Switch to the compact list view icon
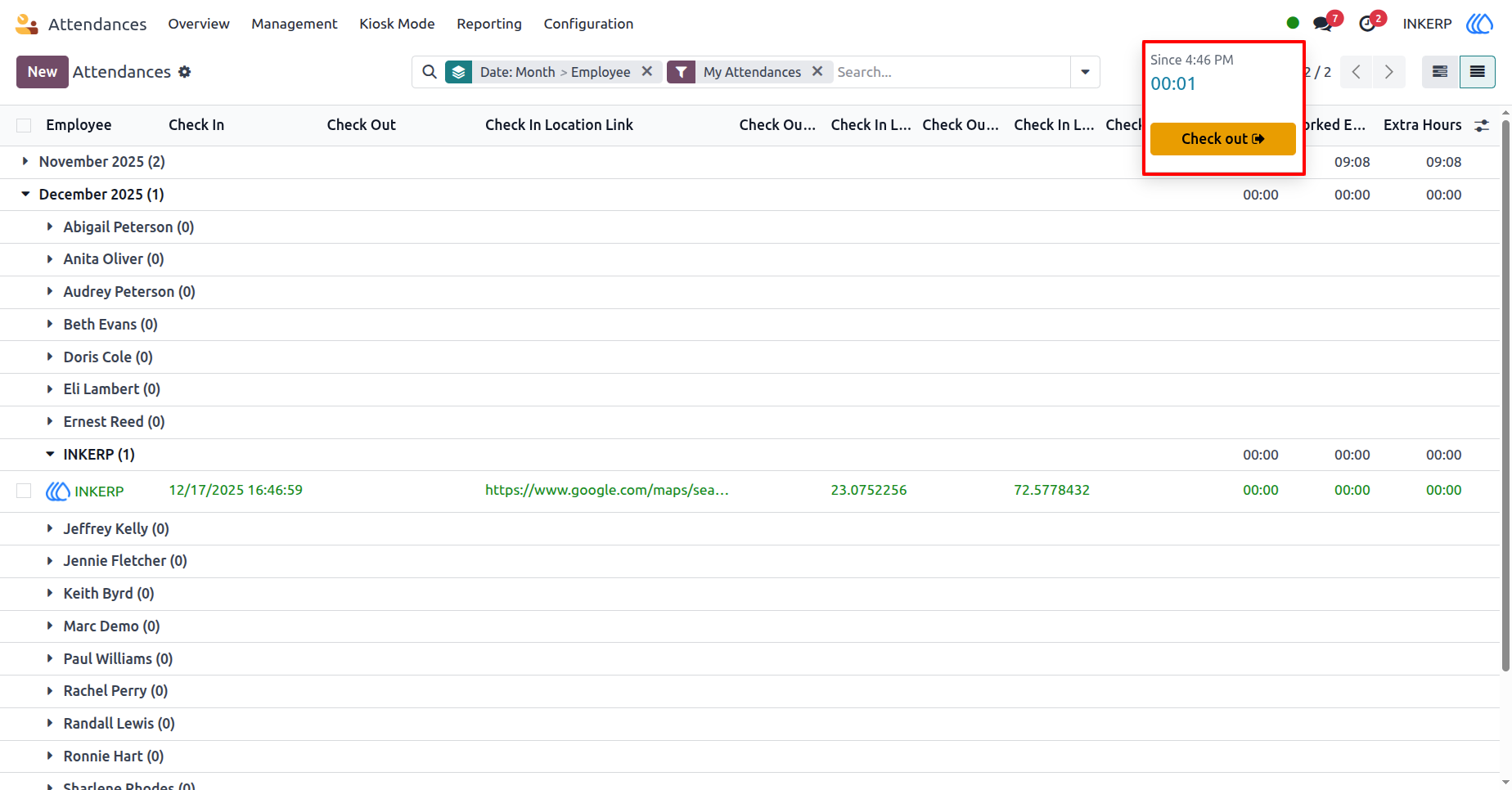Screen dimensions: 1512x790 (x=1440, y=72)
